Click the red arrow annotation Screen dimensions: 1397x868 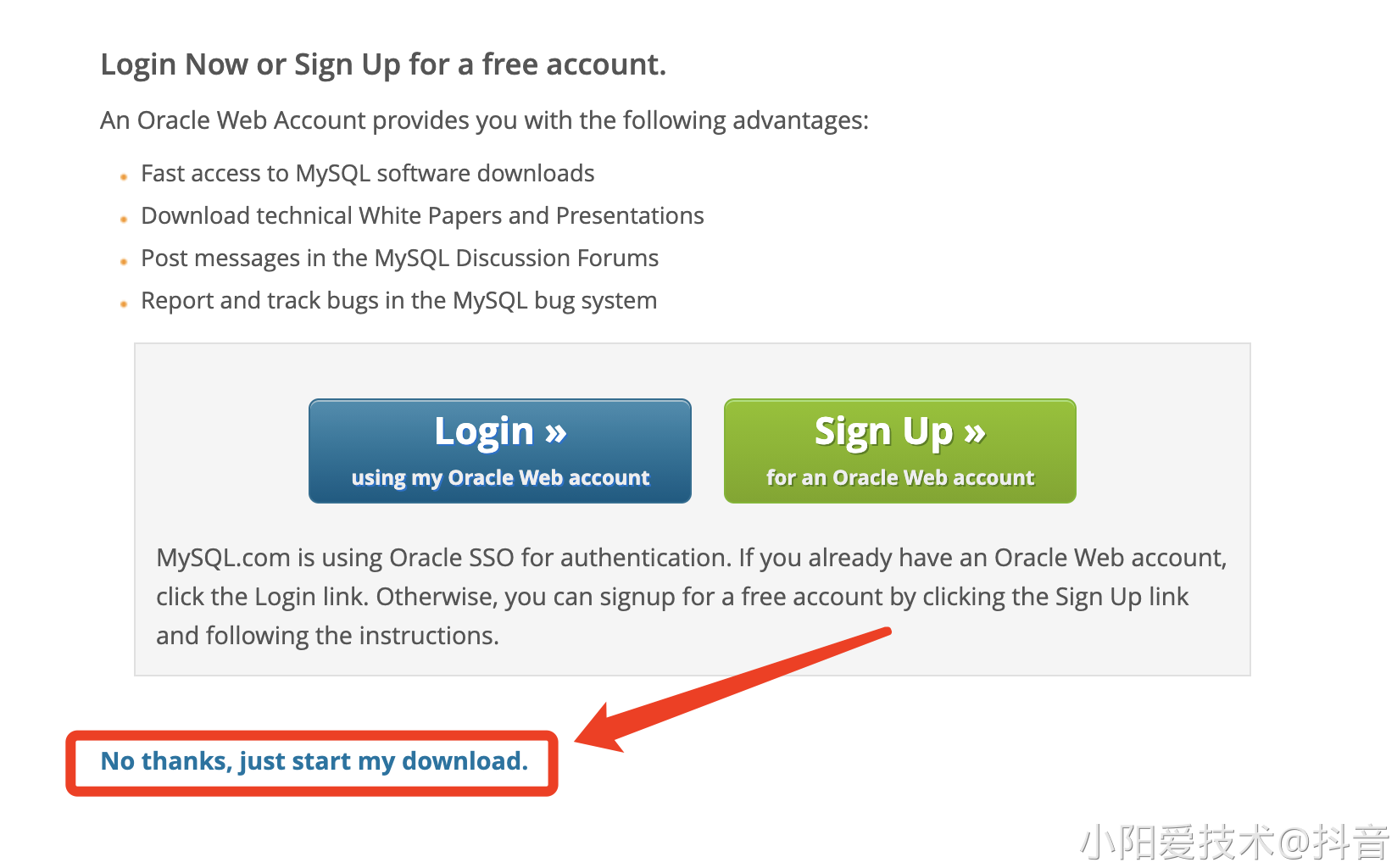[733, 689]
